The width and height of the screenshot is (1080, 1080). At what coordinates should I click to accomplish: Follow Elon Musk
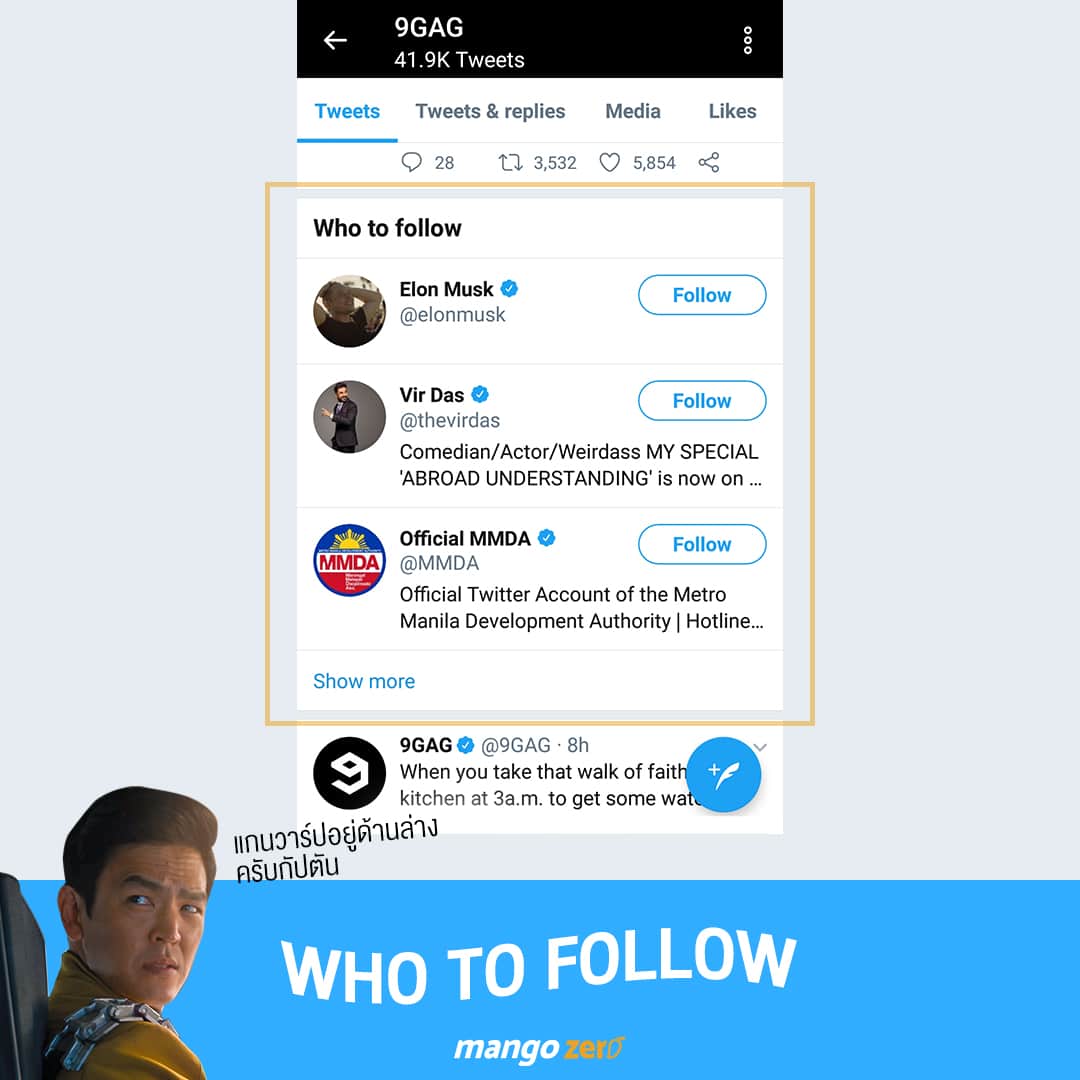point(702,295)
